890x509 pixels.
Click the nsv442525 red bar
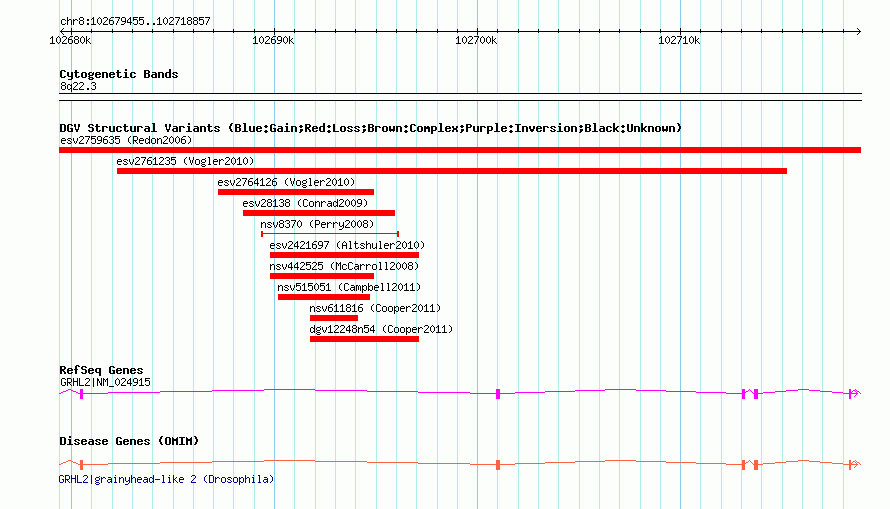[x=322, y=276]
